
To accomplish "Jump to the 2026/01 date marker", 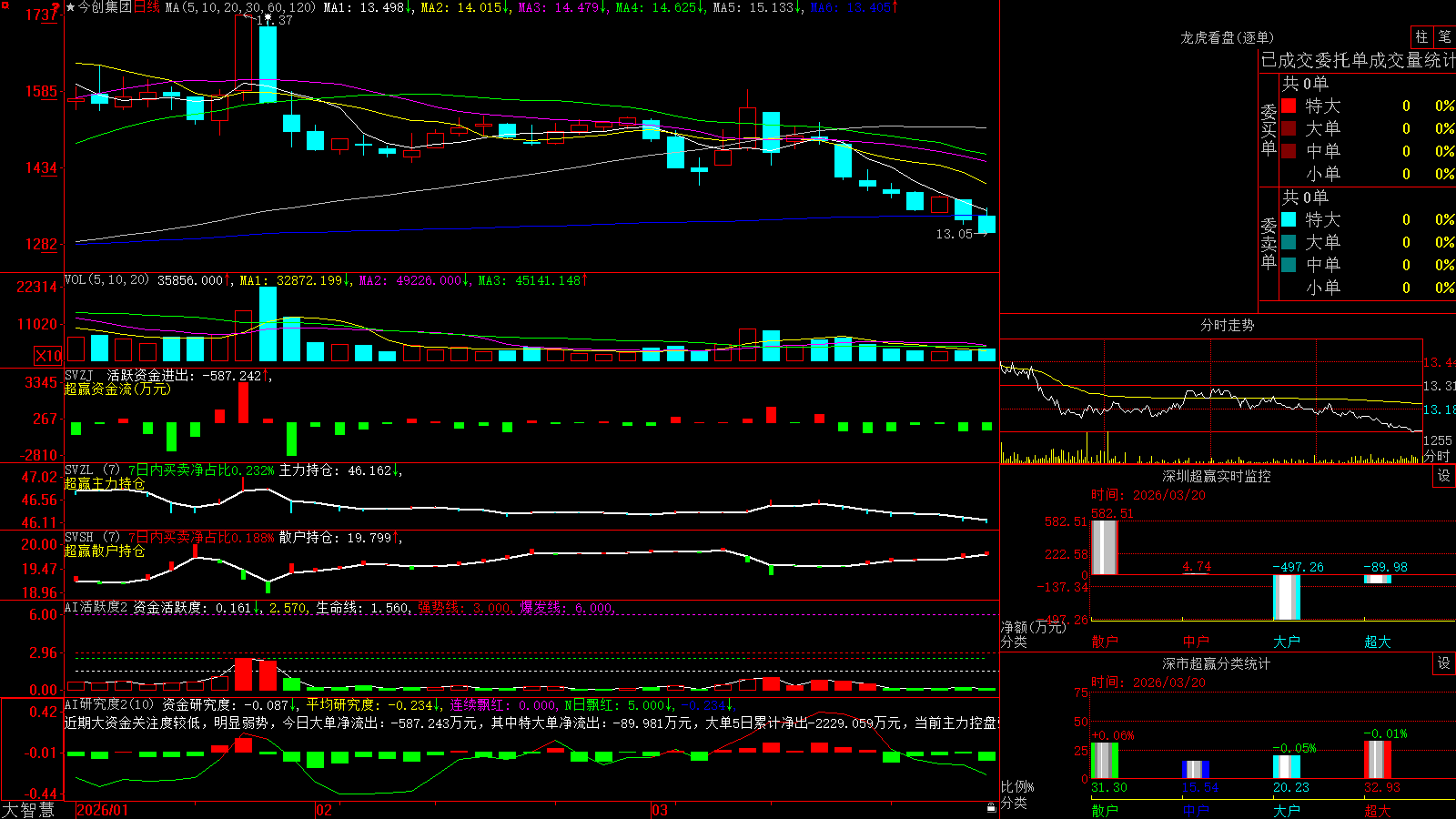I will click(x=103, y=810).
